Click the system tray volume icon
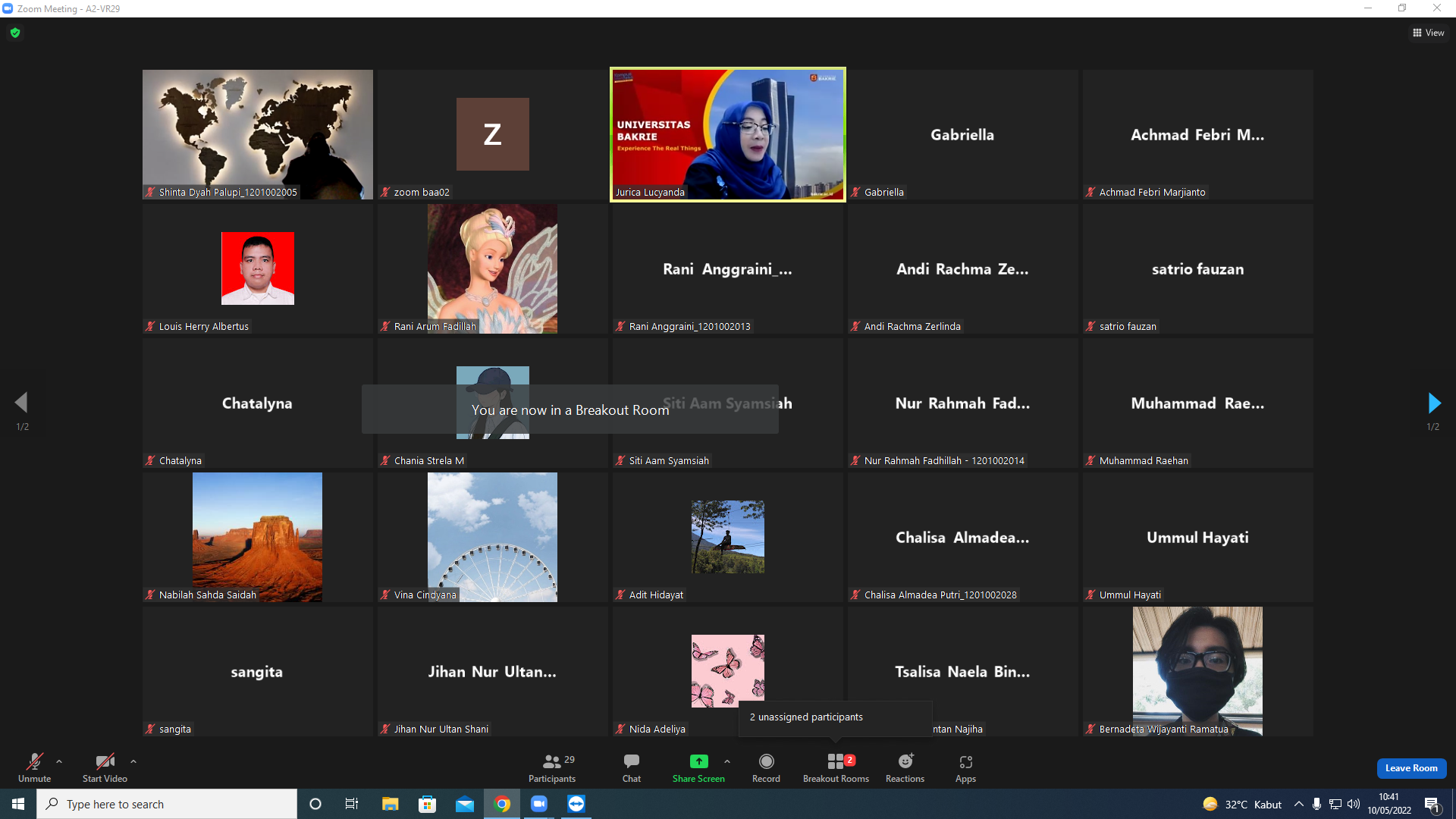The height and width of the screenshot is (819, 1456). point(1354,804)
